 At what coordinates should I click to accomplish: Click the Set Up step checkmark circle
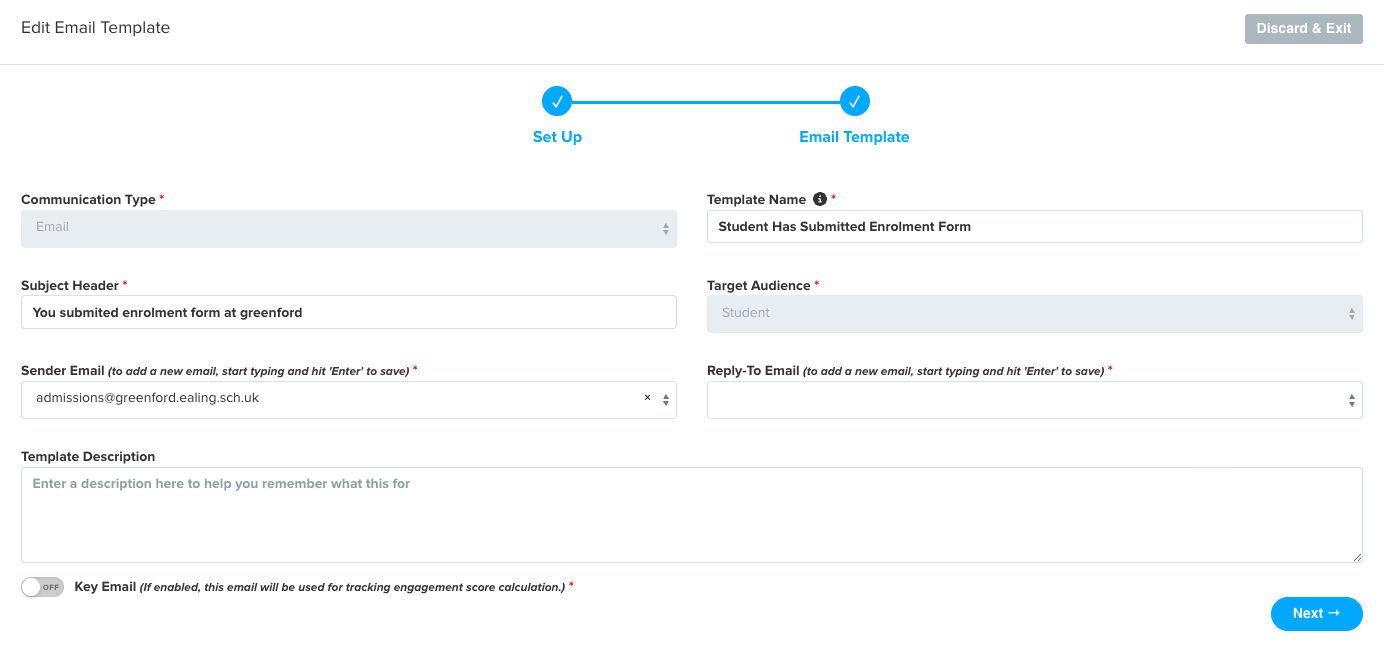pyautogui.click(x=557, y=101)
